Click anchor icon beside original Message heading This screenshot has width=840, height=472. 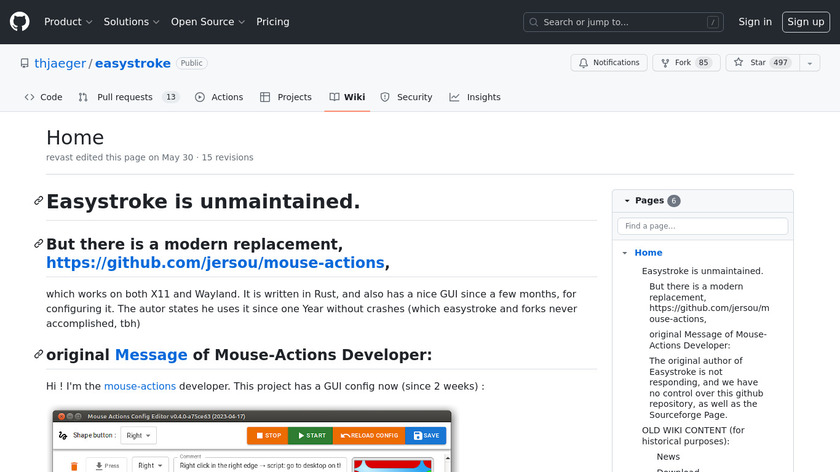pyautogui.click(x=38, y=355)
